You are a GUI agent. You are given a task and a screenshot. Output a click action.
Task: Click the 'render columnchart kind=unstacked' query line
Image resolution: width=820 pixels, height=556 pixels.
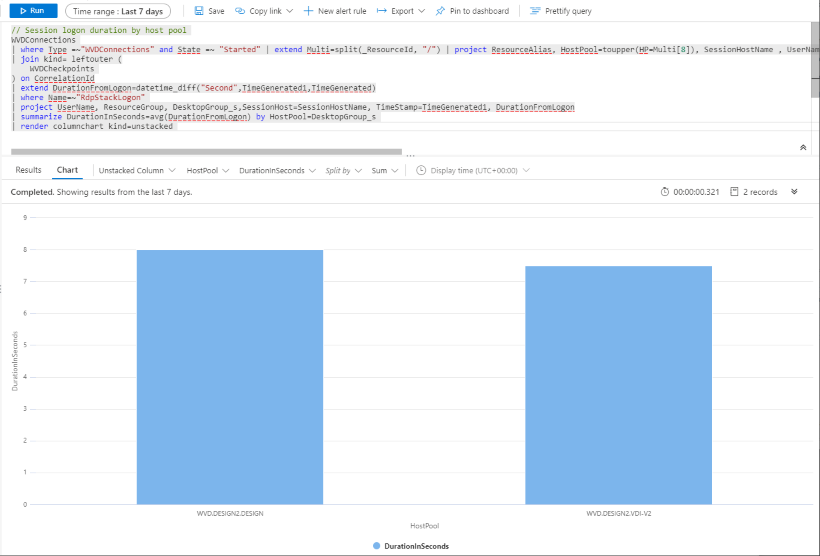click(x=97, y=126)
